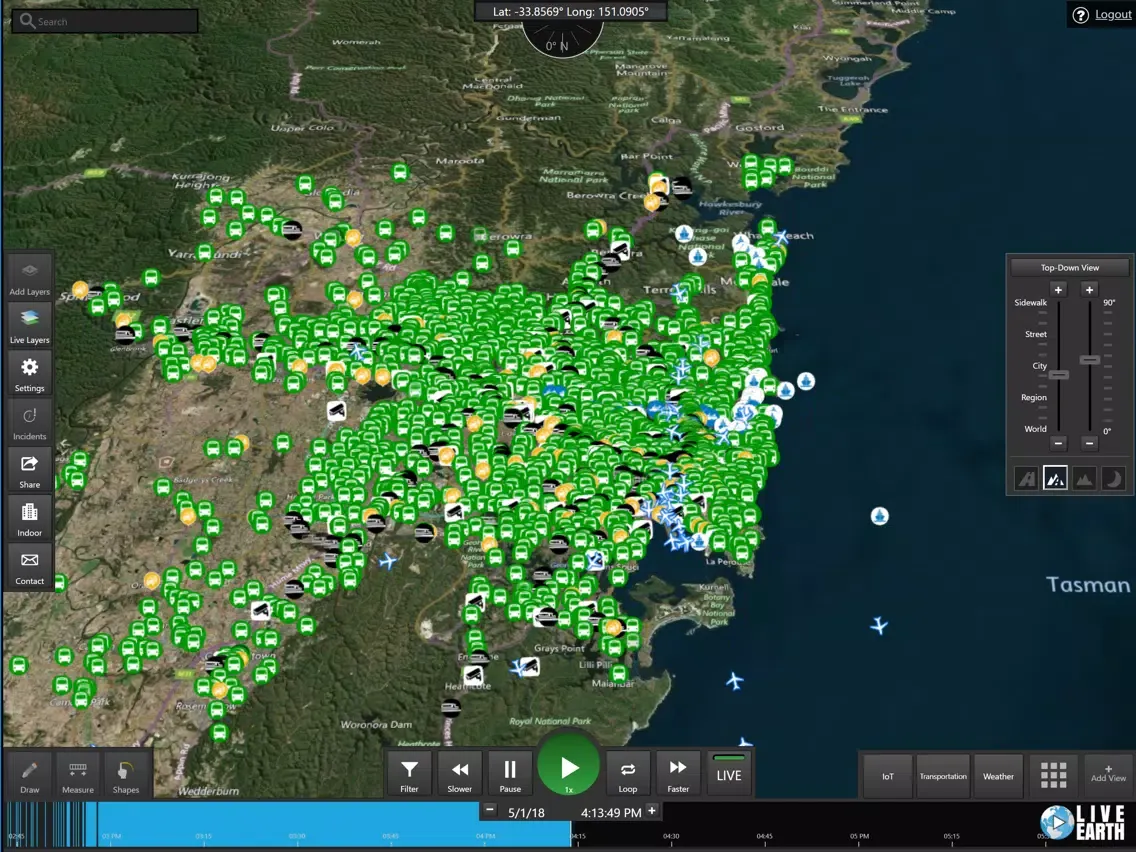Click the airplane marker below the Tasman label

(x=879, y=625)
